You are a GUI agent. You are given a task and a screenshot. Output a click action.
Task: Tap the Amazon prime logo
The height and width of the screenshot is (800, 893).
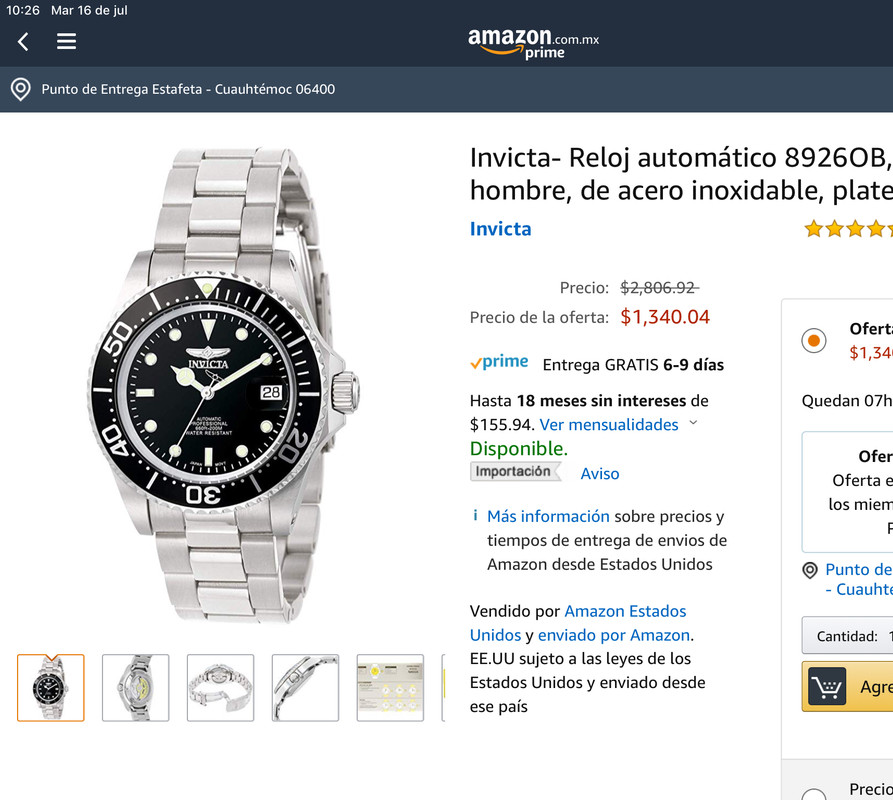click(533, 43)
